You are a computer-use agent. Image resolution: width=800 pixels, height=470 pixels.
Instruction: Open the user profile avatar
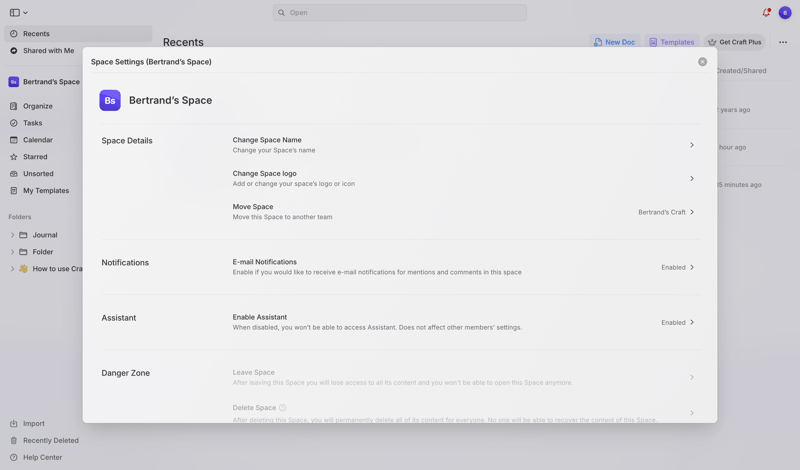785,13
